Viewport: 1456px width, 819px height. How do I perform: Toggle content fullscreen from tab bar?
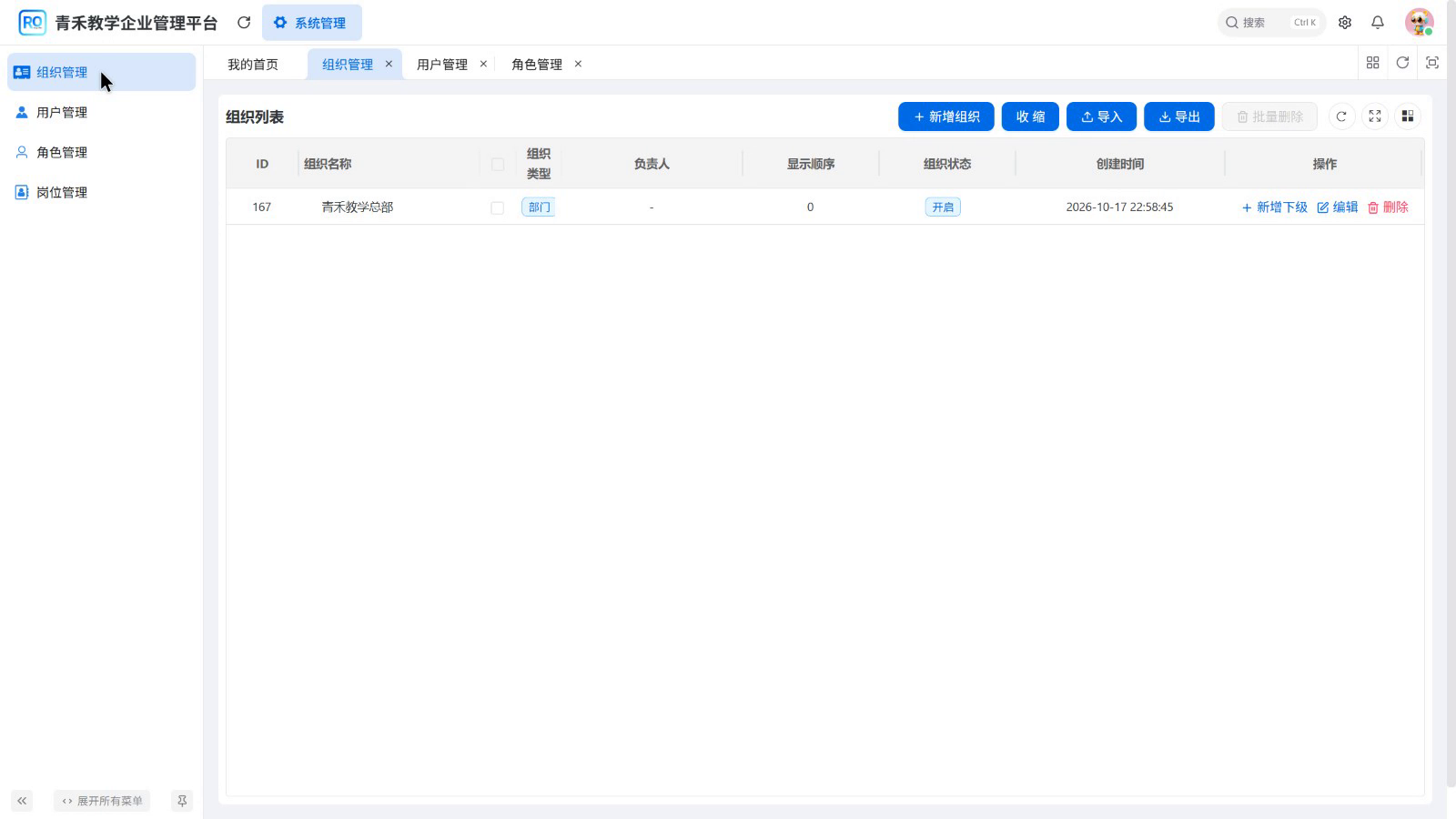[1432, 63]
